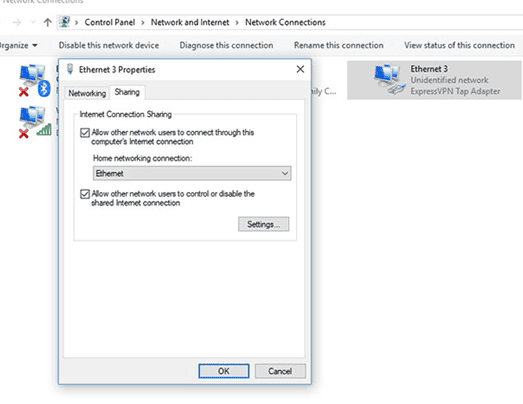This screenshot has height=404, width=523.
Task: Click the Ethernet 3 Properties title icon
Action: [x=70, y=69]
